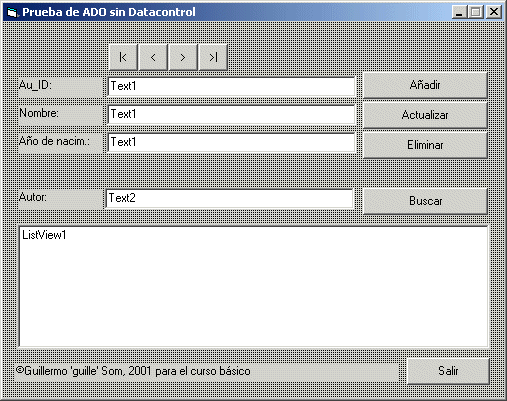Image resolution: width=507 pixels, height=401 pixels.
Task: Close the Prueba de ADO window
Action: point(494,12)
